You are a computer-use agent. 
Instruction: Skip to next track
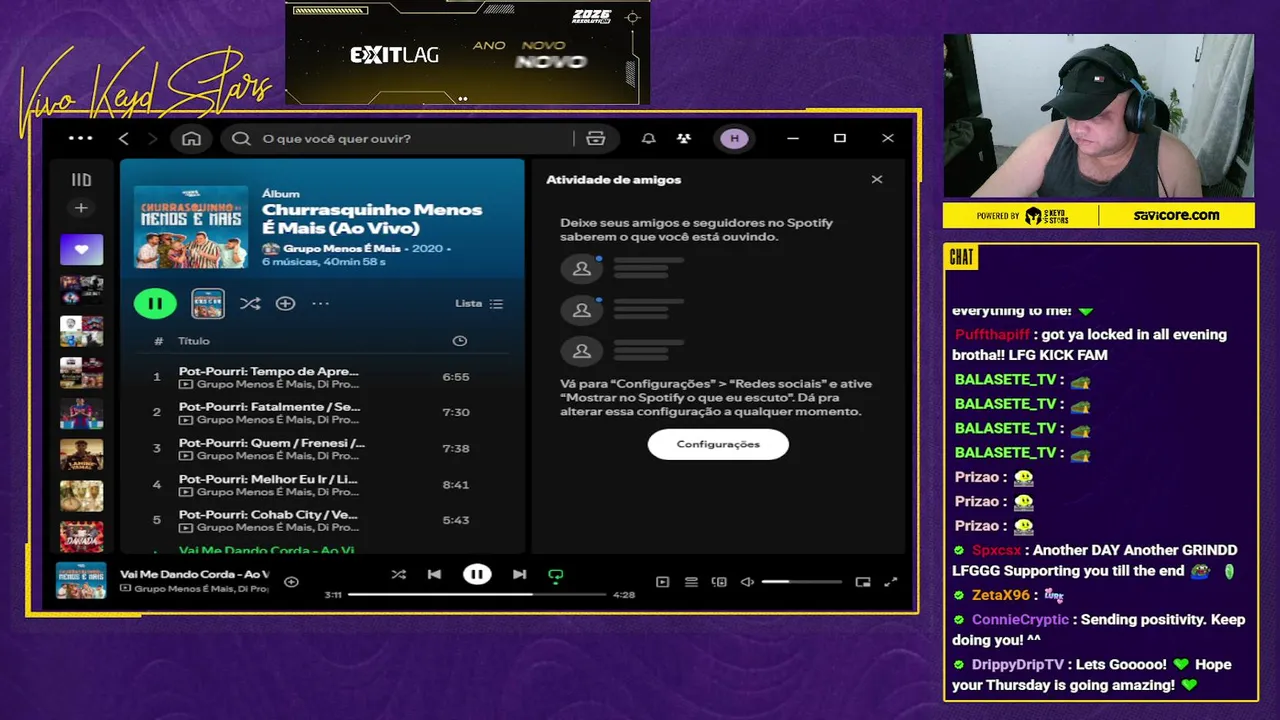(519, 574)
